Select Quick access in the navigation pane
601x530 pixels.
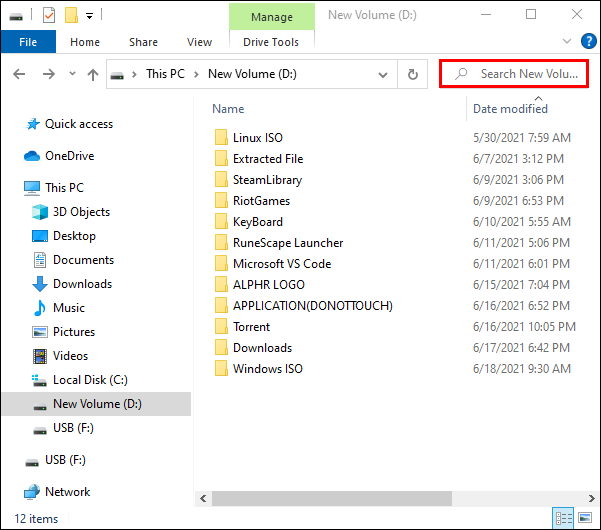[79, 124]
